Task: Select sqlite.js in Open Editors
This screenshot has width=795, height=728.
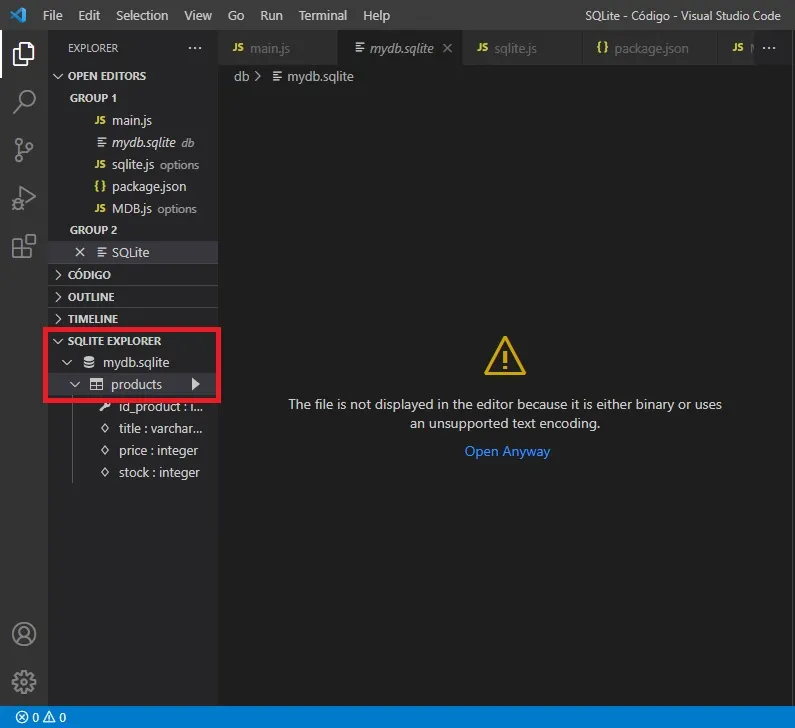Action: pyautogui.click(x=133, y=165)
